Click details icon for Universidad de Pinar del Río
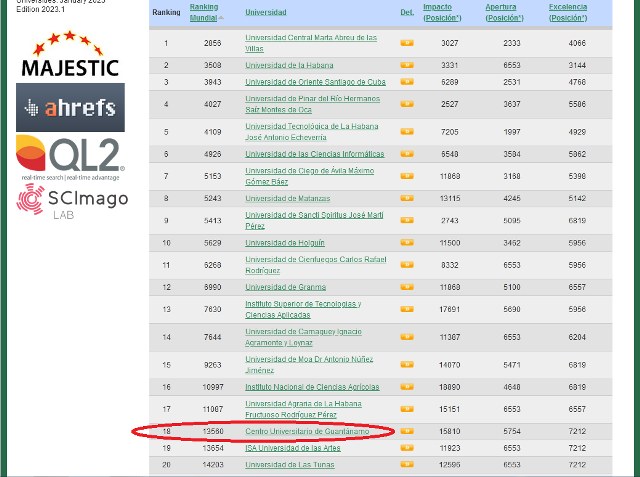Image resolution: width=640 pixels, height=477 pixels. [x=407, y=104]
